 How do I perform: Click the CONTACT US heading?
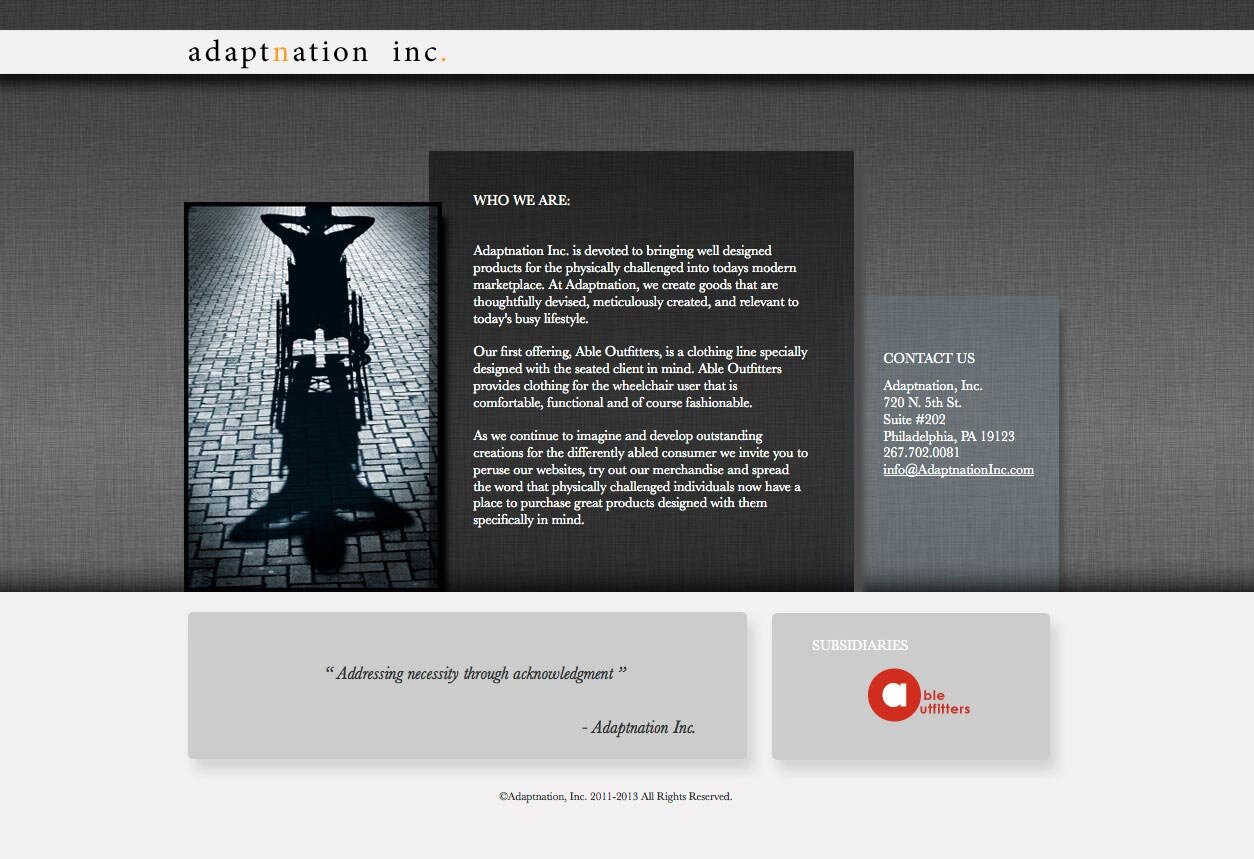(928, 358)
